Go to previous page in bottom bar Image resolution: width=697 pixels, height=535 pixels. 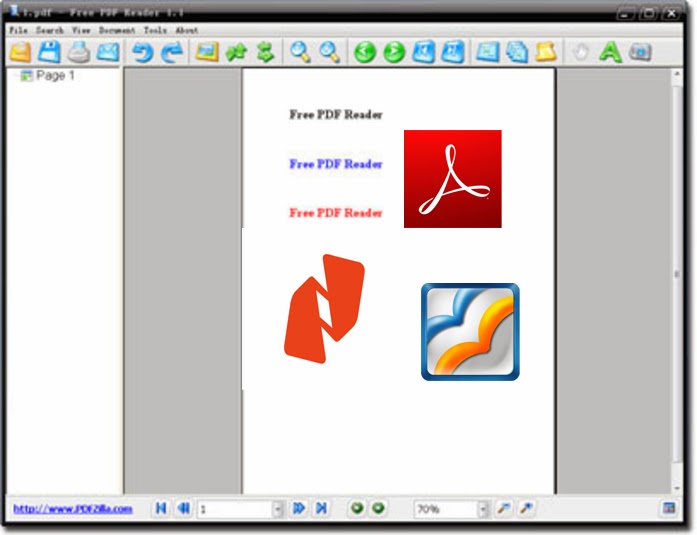click(x=184, y=508)
